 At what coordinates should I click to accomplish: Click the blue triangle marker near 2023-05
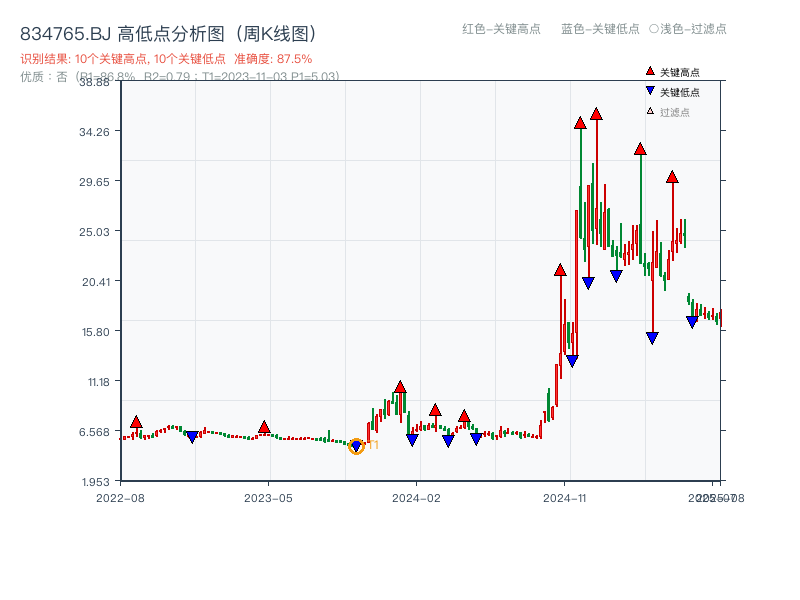[193, 437]
